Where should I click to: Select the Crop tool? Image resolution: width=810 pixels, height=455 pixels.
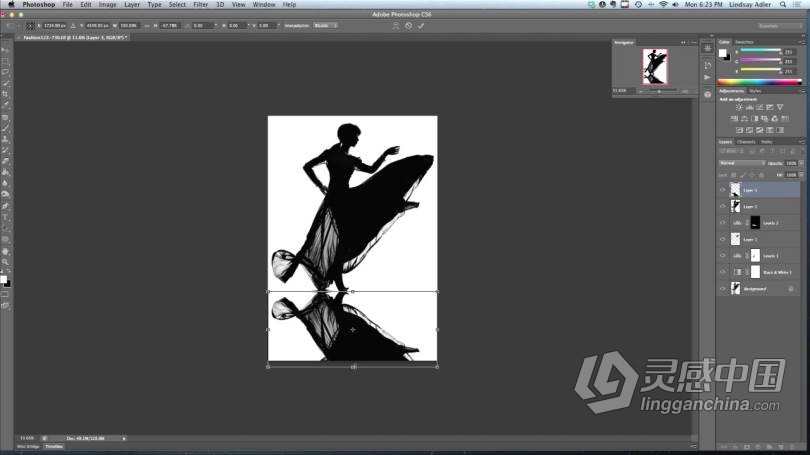(5, 93)
